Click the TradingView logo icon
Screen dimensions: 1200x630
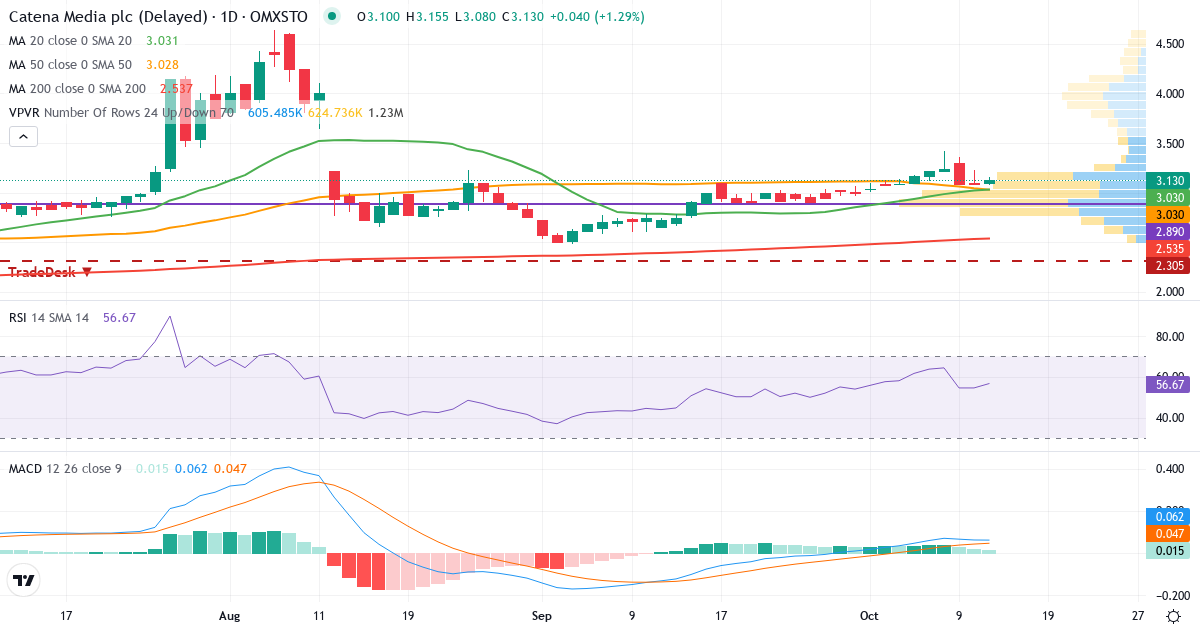point(23,580)
